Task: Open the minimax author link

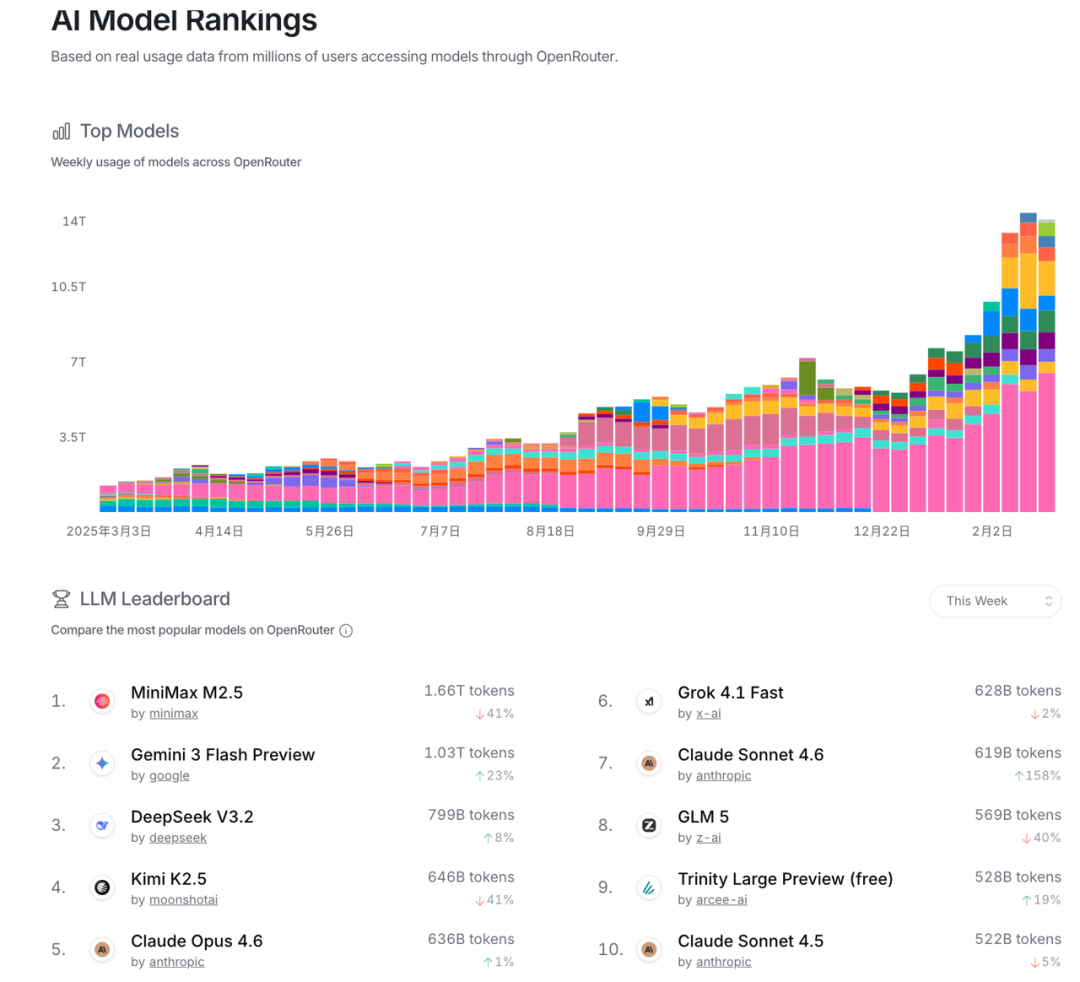Action: pyautogui.click(x=173, y=714)
